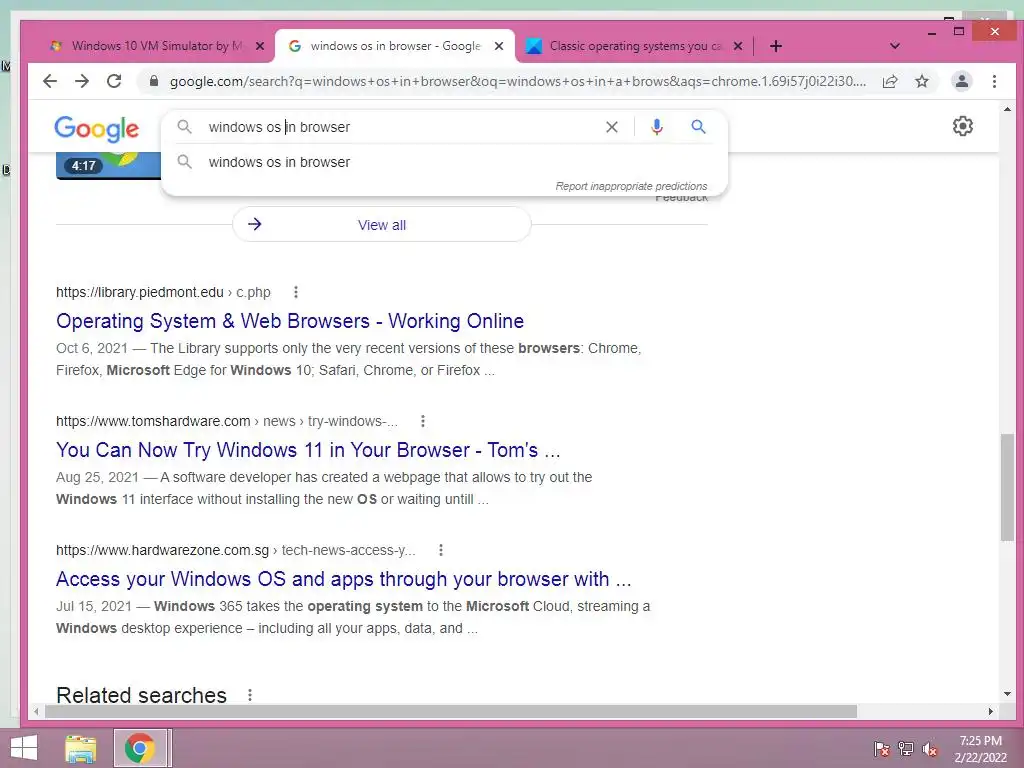Open Google quick settings gear
Image resolution: width=1024 pixels, height=768 pixels.
click(963, 126)
